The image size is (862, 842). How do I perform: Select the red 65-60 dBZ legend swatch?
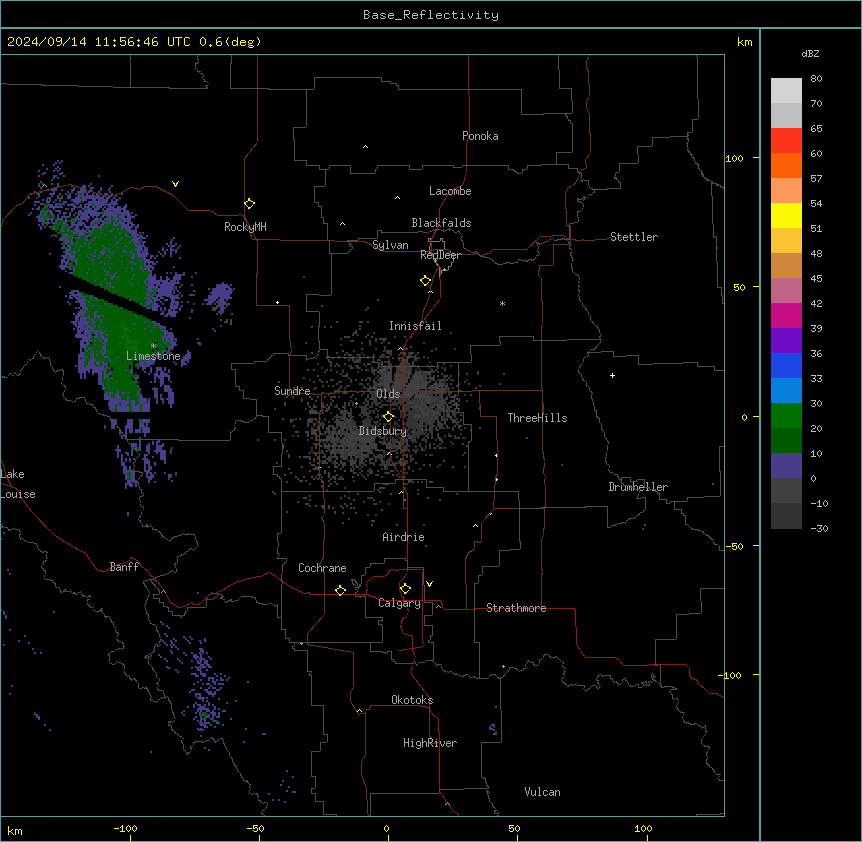786,141
